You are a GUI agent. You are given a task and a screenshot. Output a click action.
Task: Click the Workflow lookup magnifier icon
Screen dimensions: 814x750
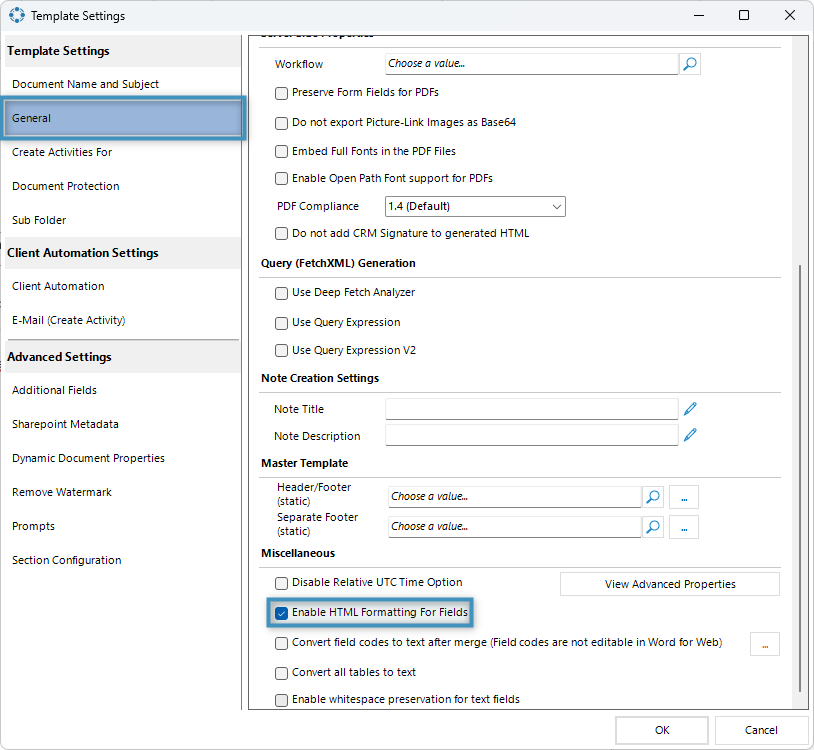click(x=690, y=64)
